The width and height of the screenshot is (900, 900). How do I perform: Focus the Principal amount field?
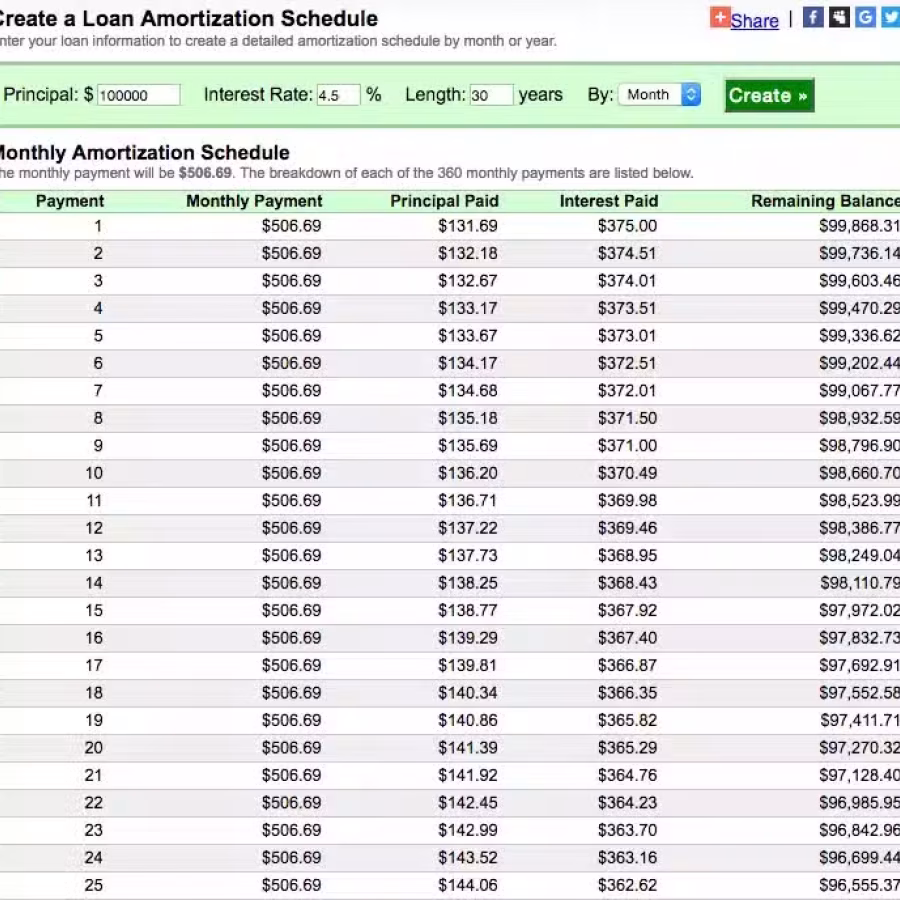[139, 95]
